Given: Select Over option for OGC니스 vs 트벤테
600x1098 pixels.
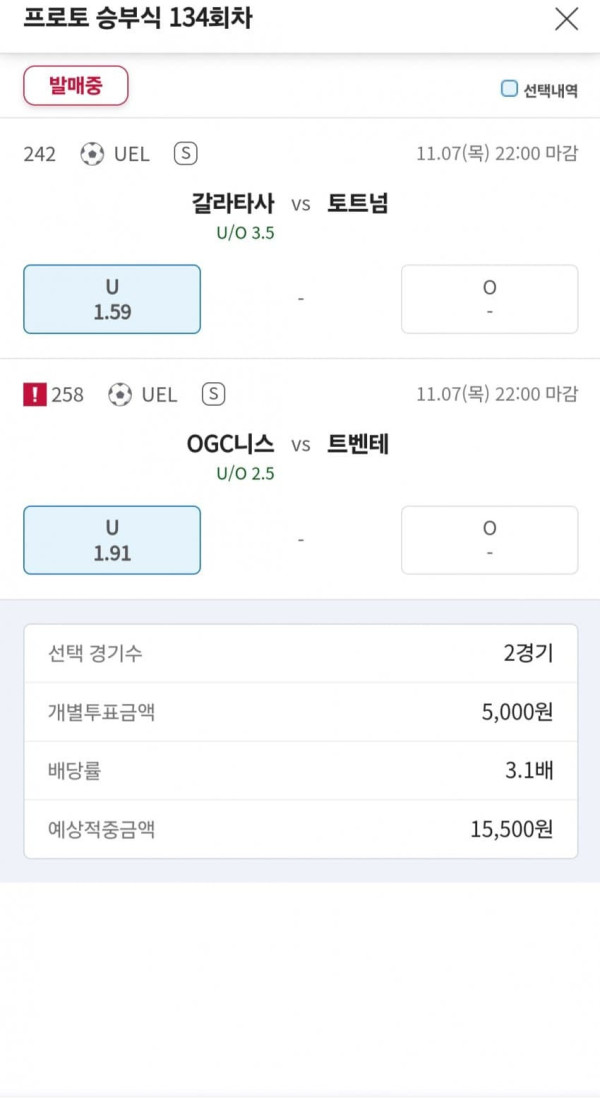Looking at the screenshot, I should tap(489, 540).
